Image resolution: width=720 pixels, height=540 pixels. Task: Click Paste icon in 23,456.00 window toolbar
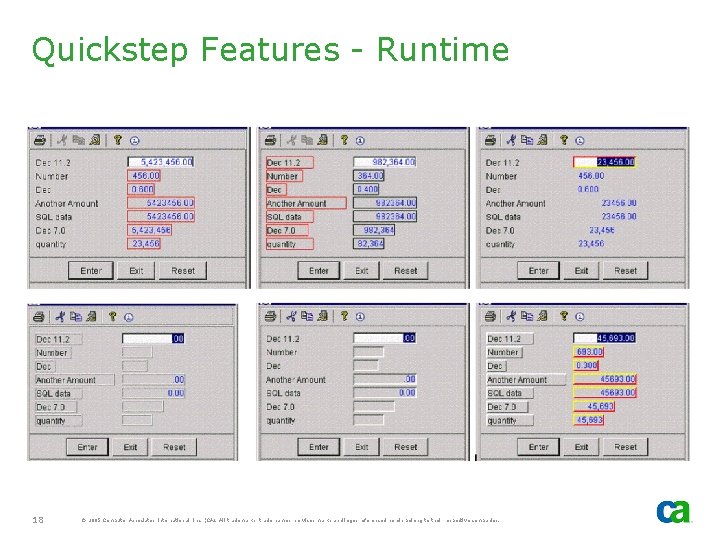click(x=543, y=140)
